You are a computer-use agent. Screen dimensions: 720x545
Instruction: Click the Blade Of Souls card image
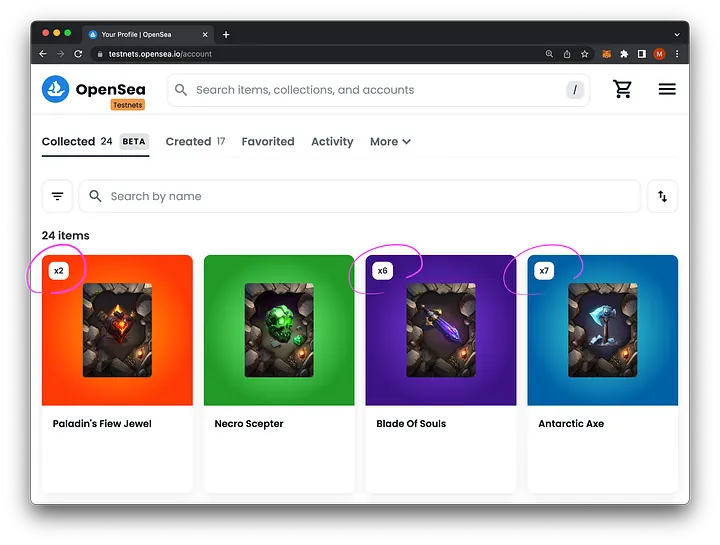pos(440,330)
